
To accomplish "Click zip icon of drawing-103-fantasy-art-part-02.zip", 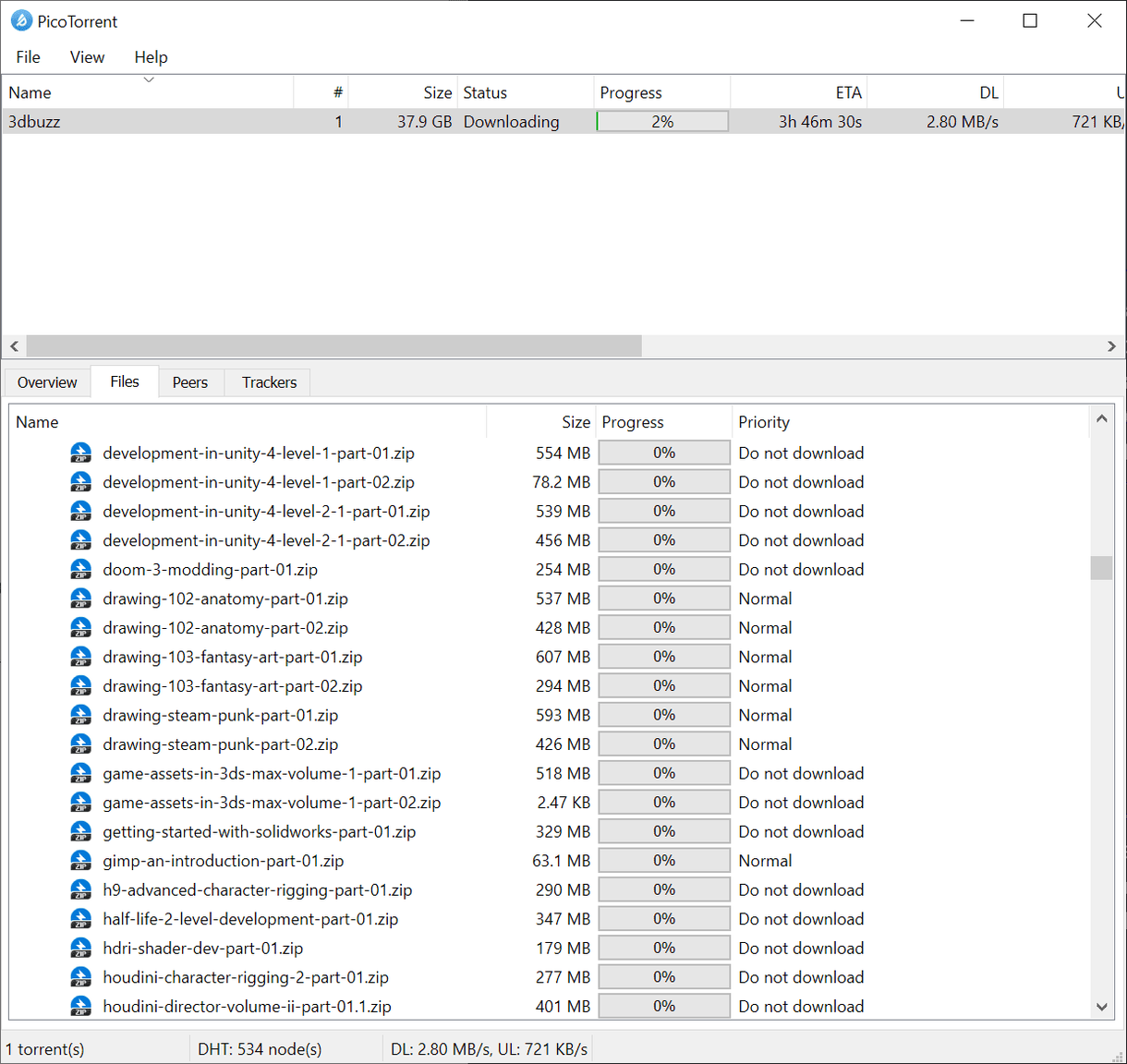I will point(81,685).
